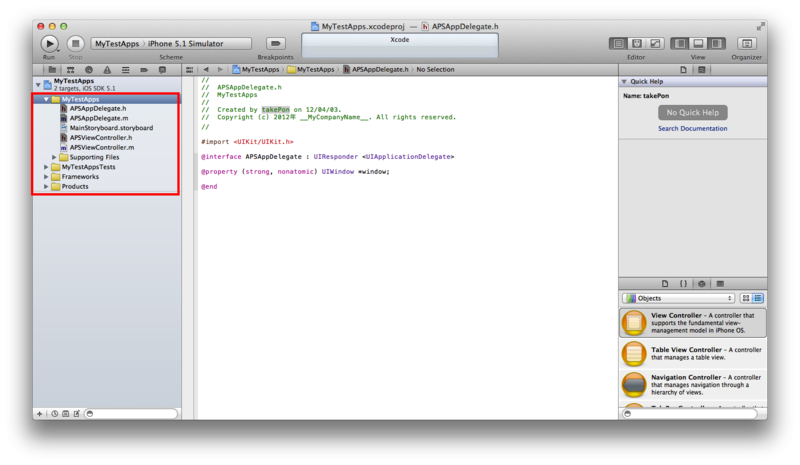
Task: Filter navigator by source control status
Action: pyautogui.click(x=66, y=414)
